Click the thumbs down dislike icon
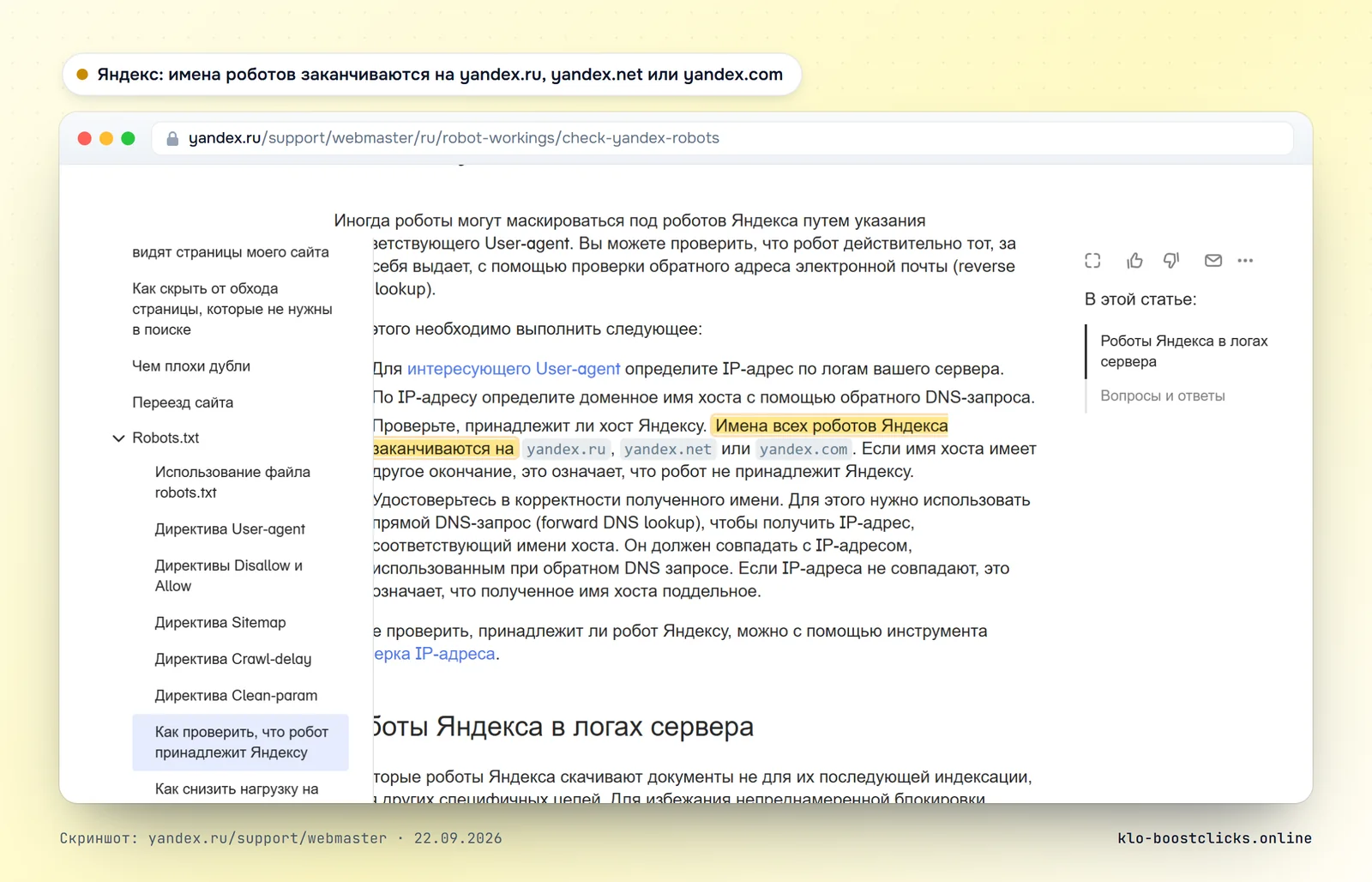 pos(1171,260)
